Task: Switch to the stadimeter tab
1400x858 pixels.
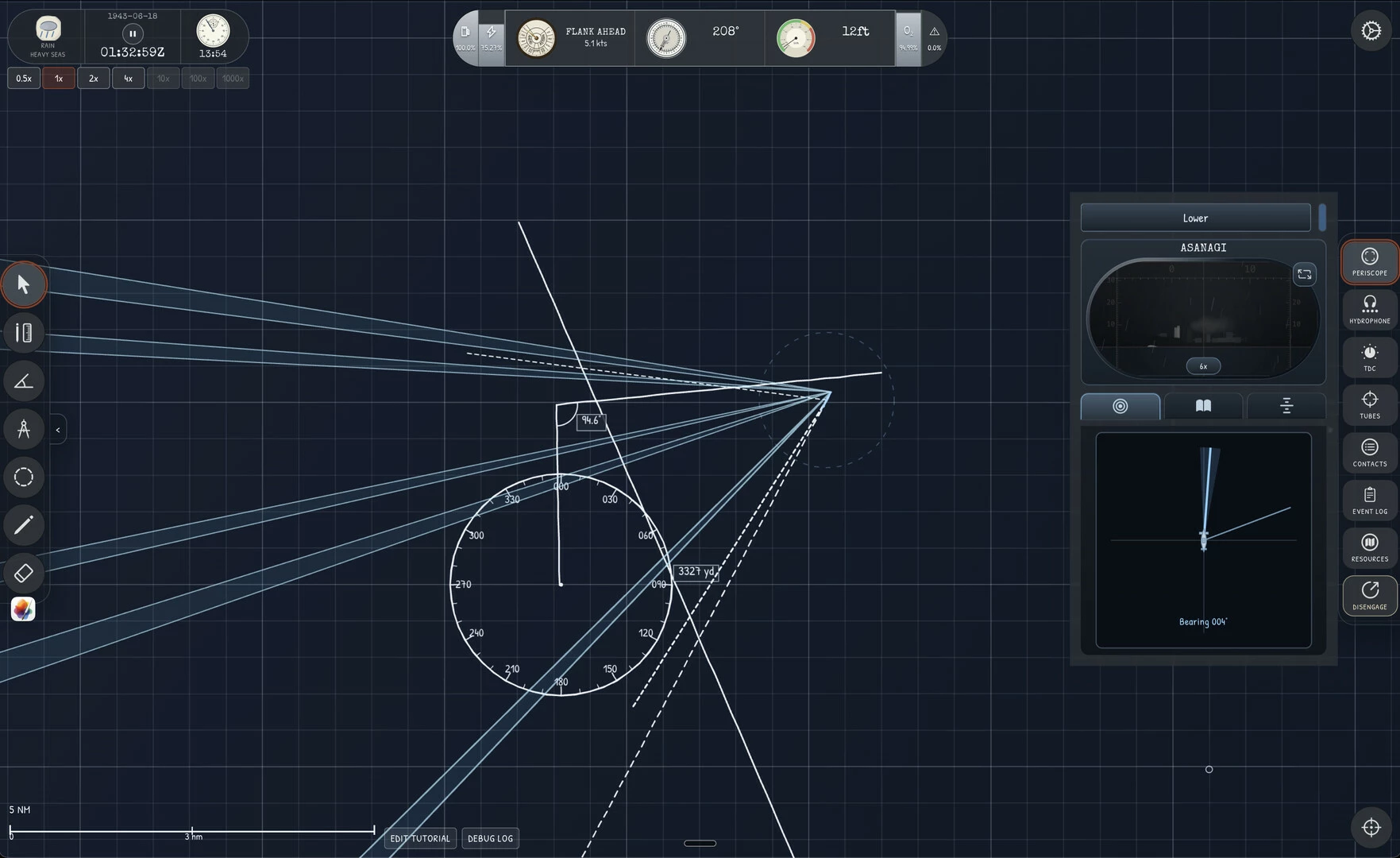Action: (1286, 406)
